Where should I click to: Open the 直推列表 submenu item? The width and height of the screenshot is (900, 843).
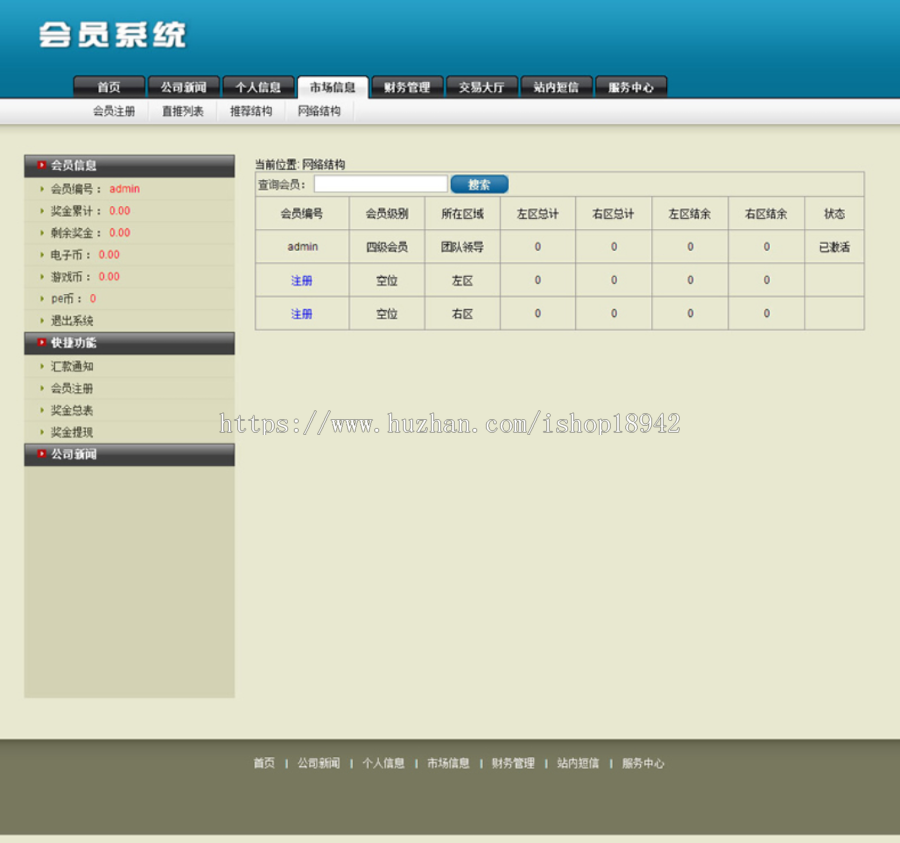point(183,111)
